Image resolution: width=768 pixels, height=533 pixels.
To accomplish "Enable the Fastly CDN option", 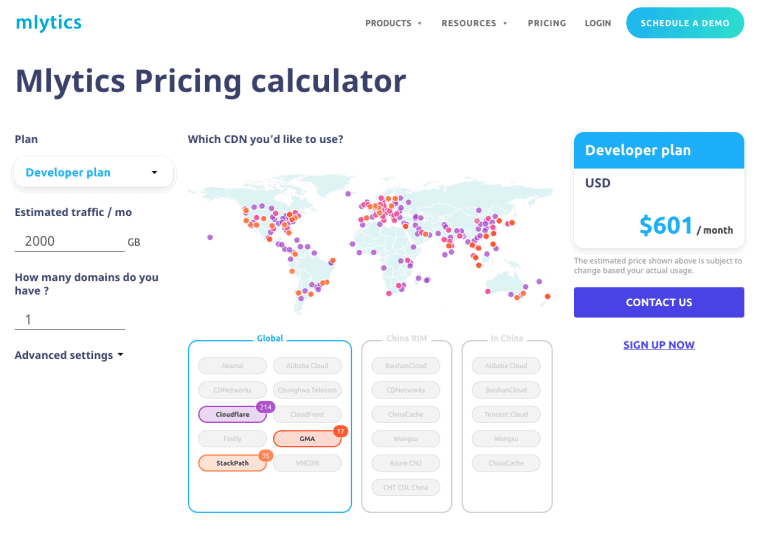I will tap(232, 439).
